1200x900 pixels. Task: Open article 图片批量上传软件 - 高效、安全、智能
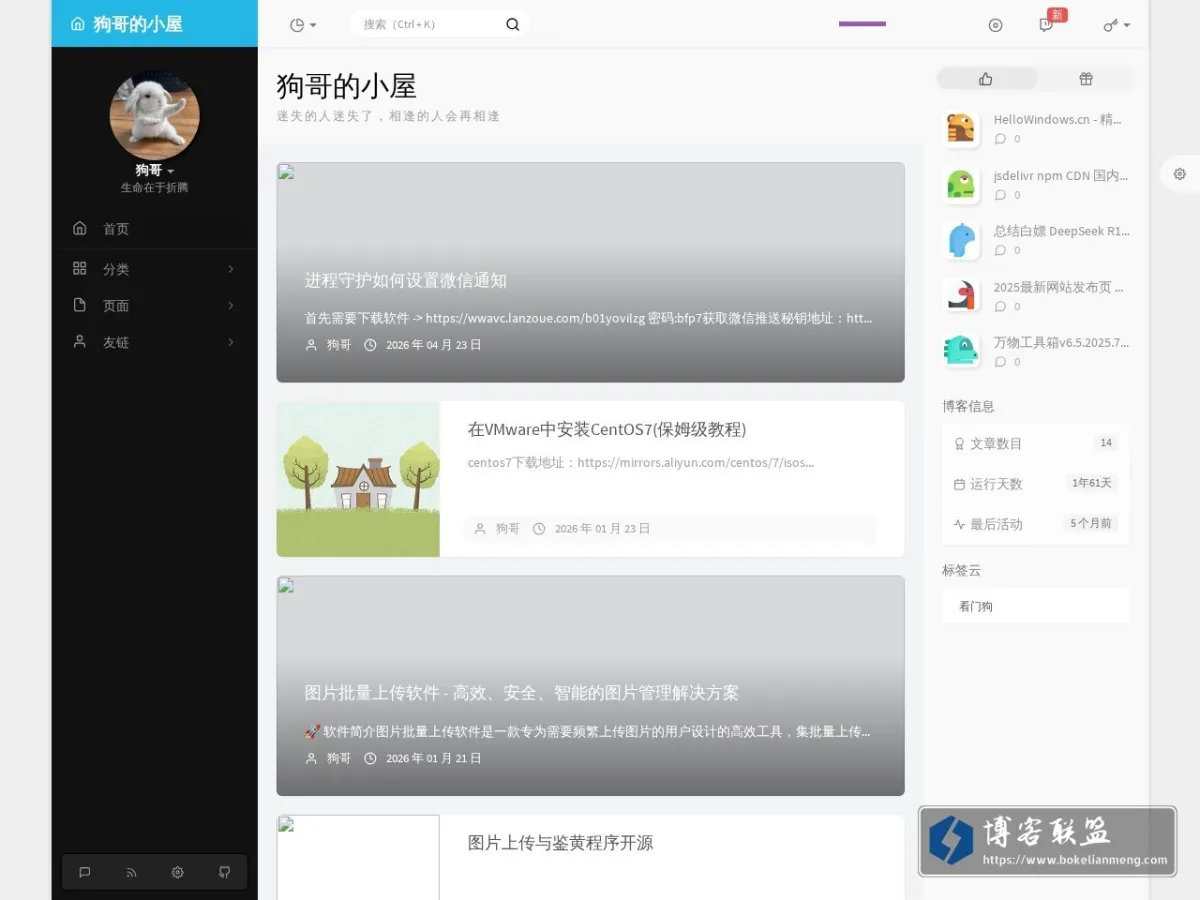coord(522,693)
